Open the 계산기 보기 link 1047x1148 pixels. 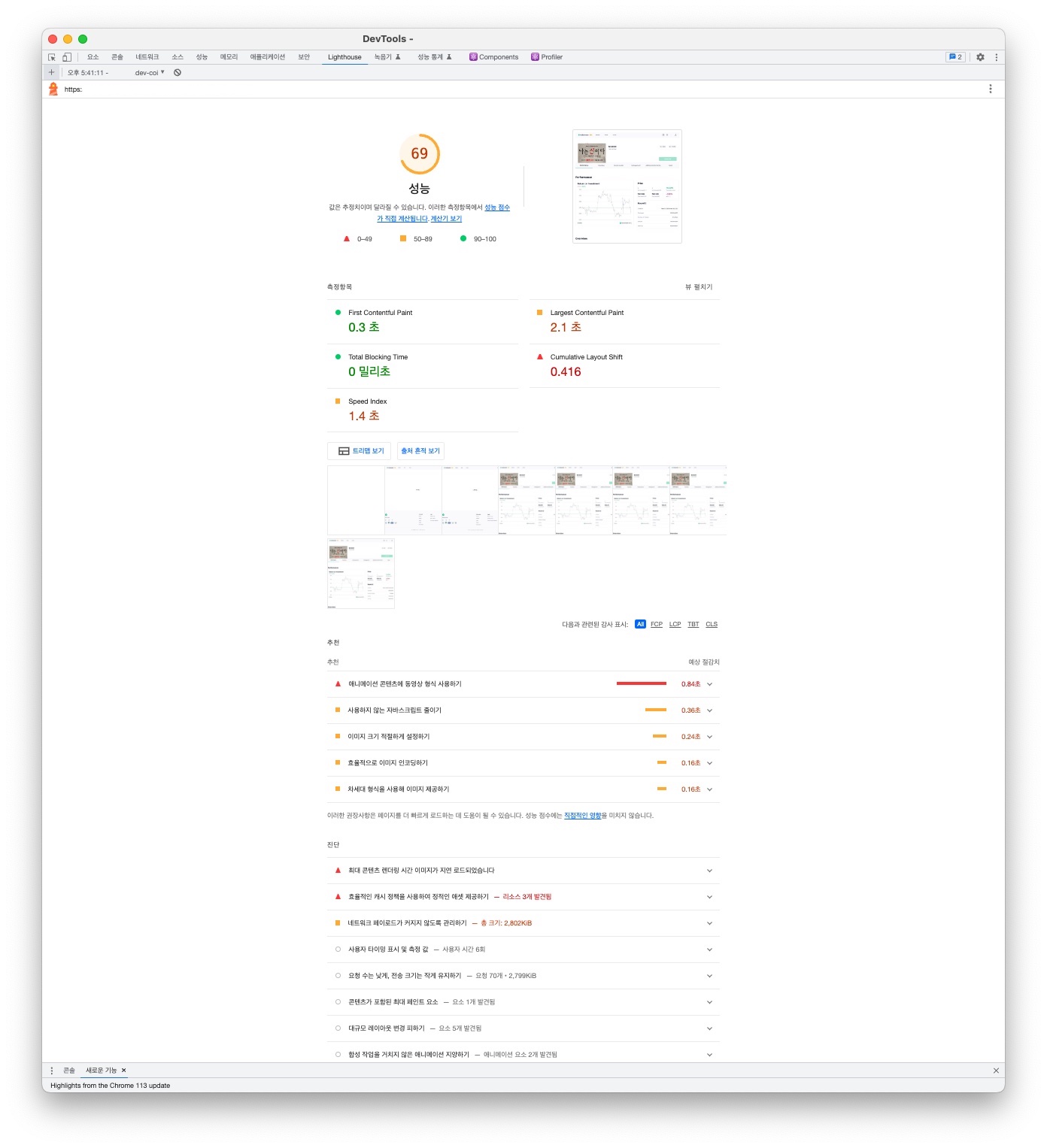coord(446,219)
